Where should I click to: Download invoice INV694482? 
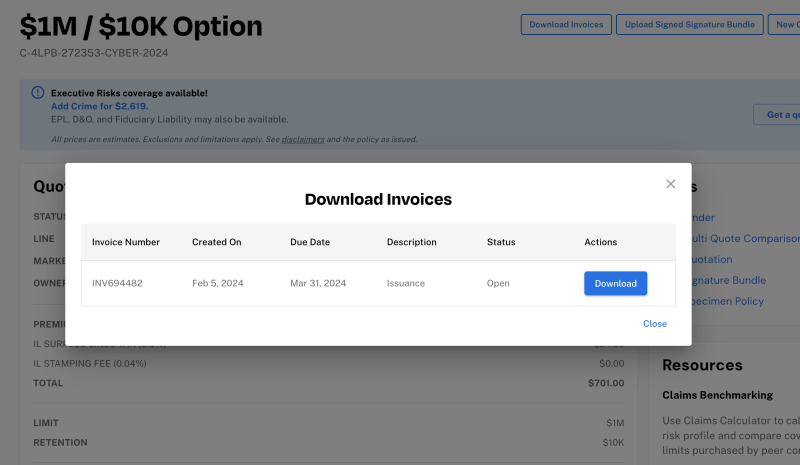pos(615,283)
